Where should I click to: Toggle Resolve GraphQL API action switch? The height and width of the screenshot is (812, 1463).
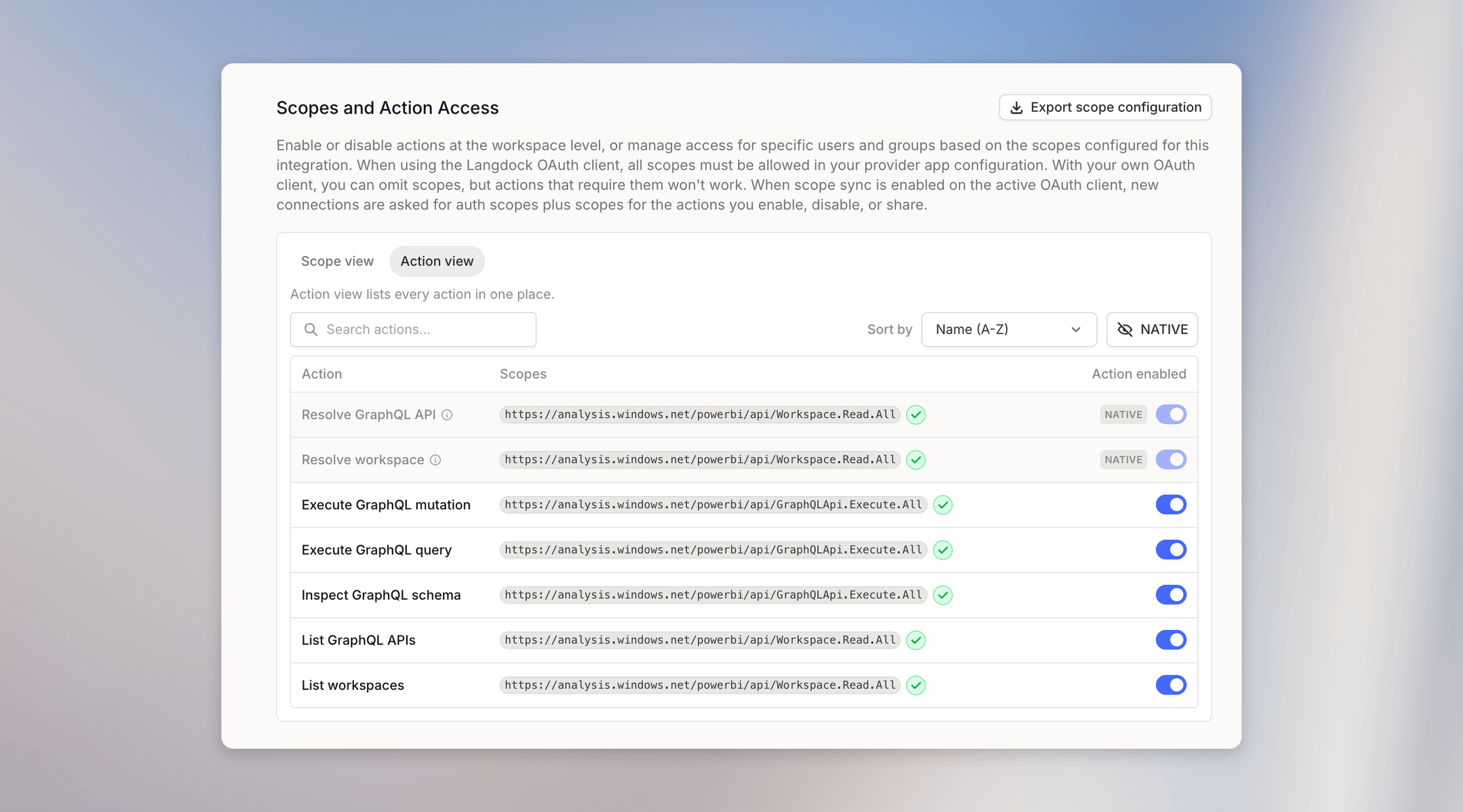click(1170, 414)
